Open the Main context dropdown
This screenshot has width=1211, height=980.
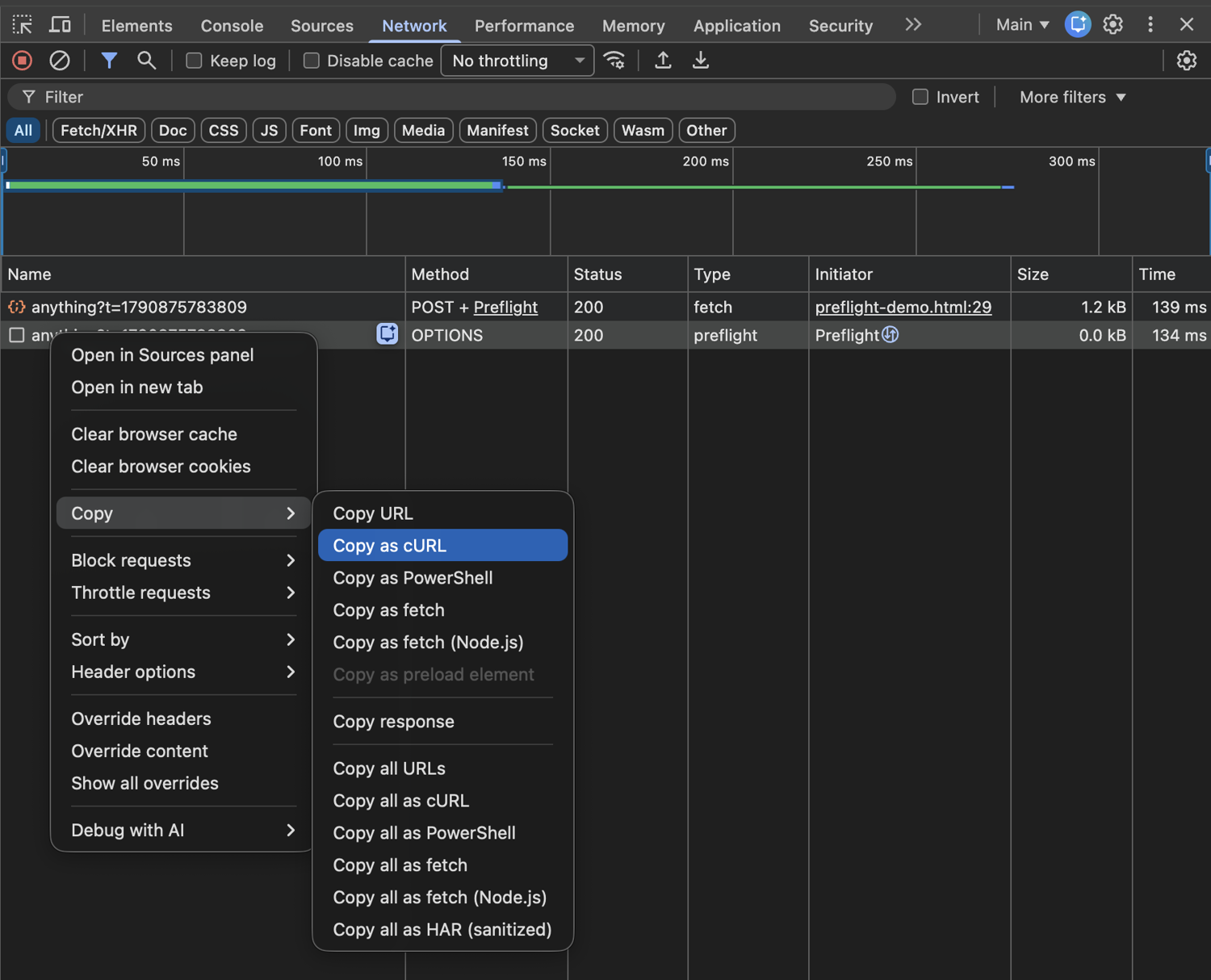[x=1022, y=25]
